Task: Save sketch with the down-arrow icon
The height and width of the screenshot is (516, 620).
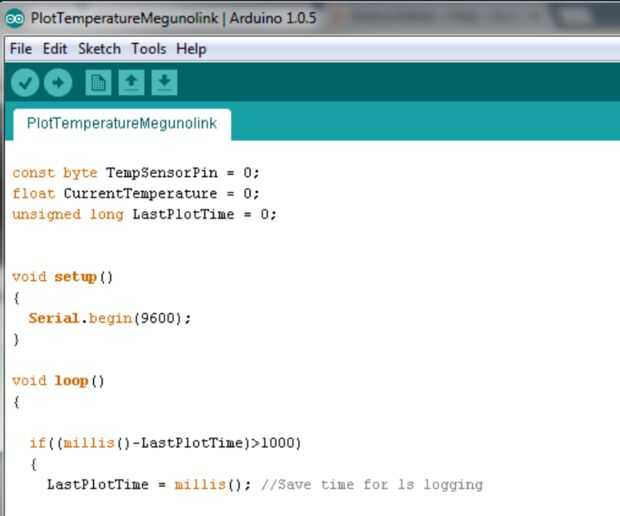Action: click(164, 83)
